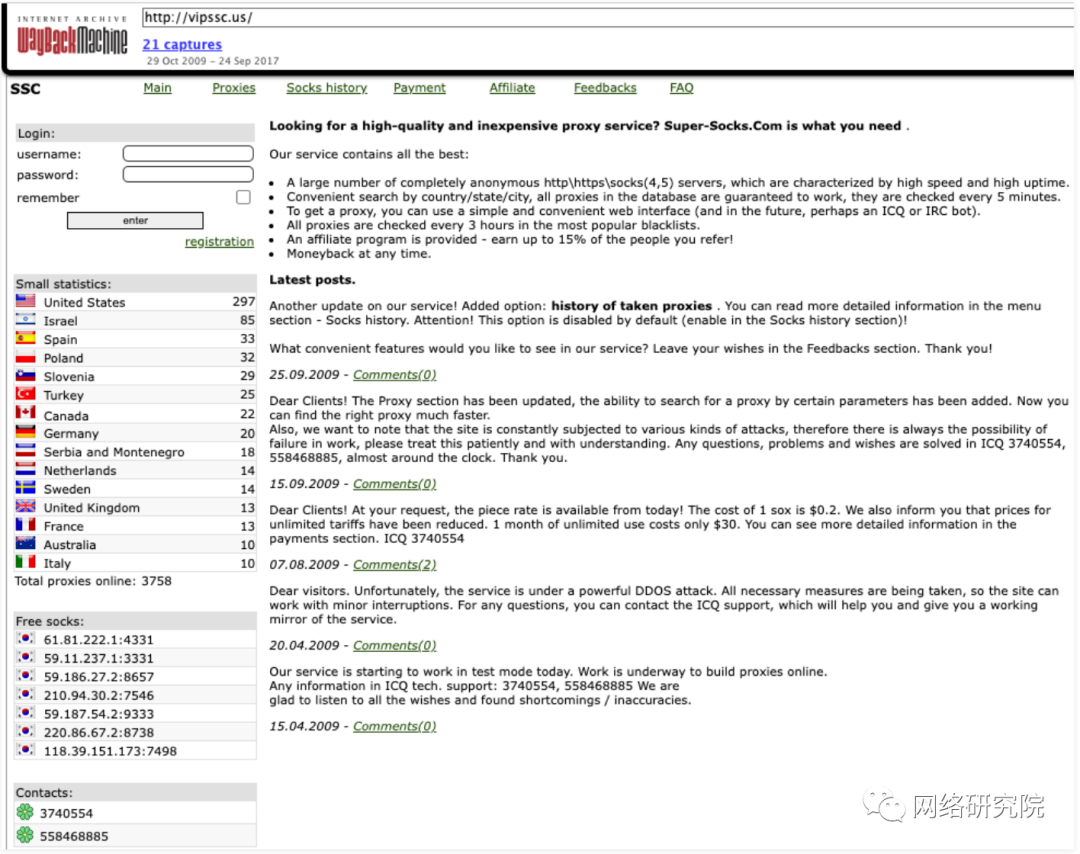This screenshot has height=854, width=1080.
Task: Open the Socks history menu item
Action: 326,88
